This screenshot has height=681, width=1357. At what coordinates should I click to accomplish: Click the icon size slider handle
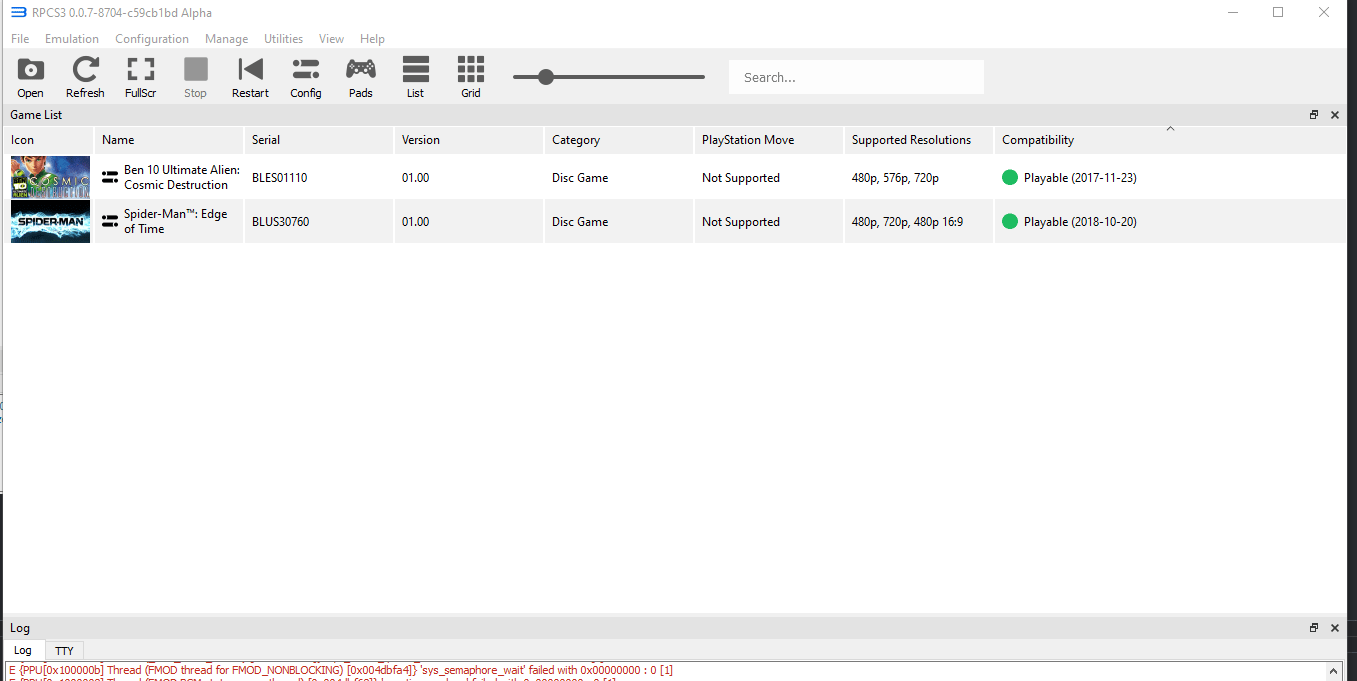click(x=546, y=77)
